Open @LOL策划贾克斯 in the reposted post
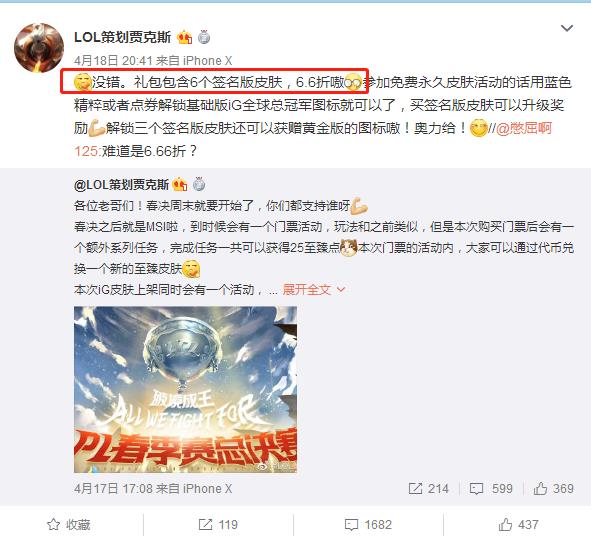 [121, 185]
